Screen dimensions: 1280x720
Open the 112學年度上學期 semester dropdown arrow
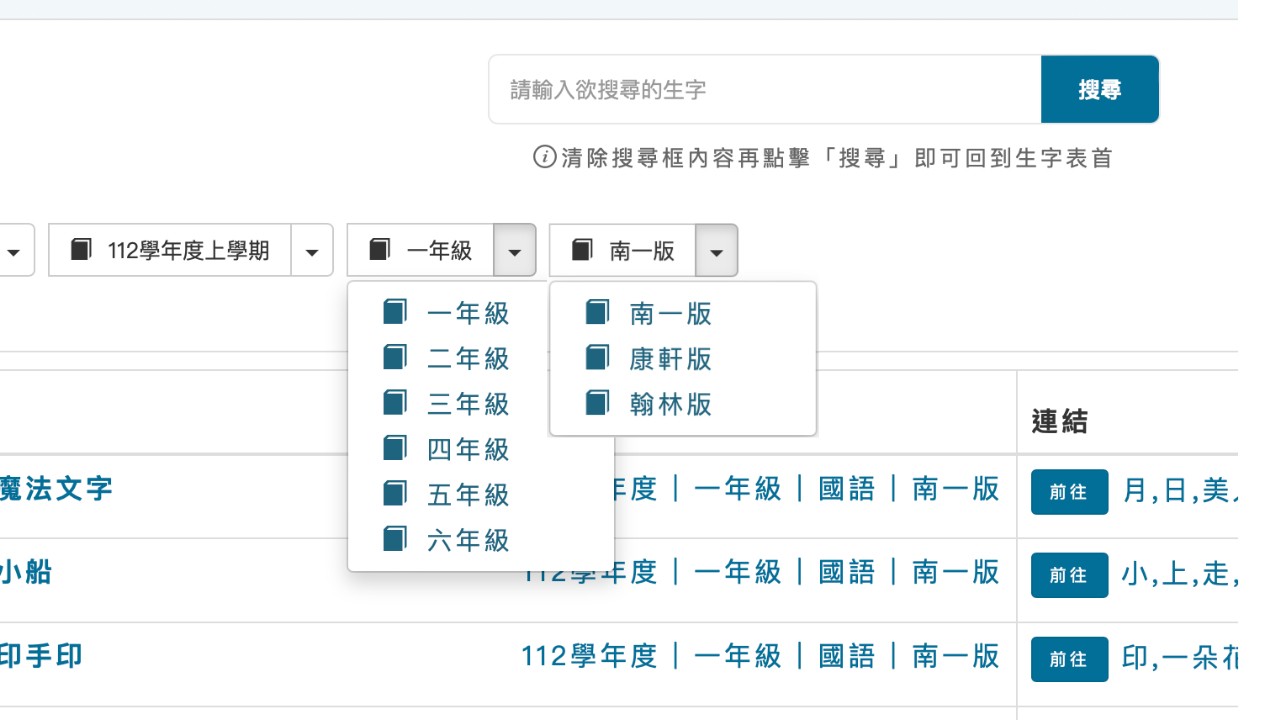click(312, 250)
